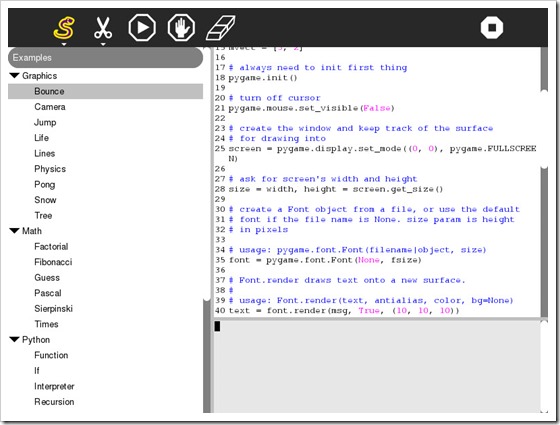Choose the Sierpinski example

pyautogui.click(x=54, y=309)
